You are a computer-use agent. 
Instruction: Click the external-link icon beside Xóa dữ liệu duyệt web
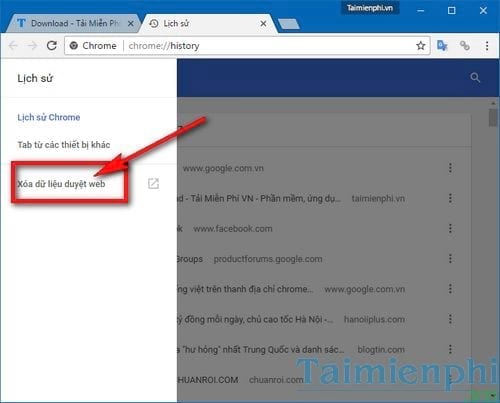click(153, 183)
